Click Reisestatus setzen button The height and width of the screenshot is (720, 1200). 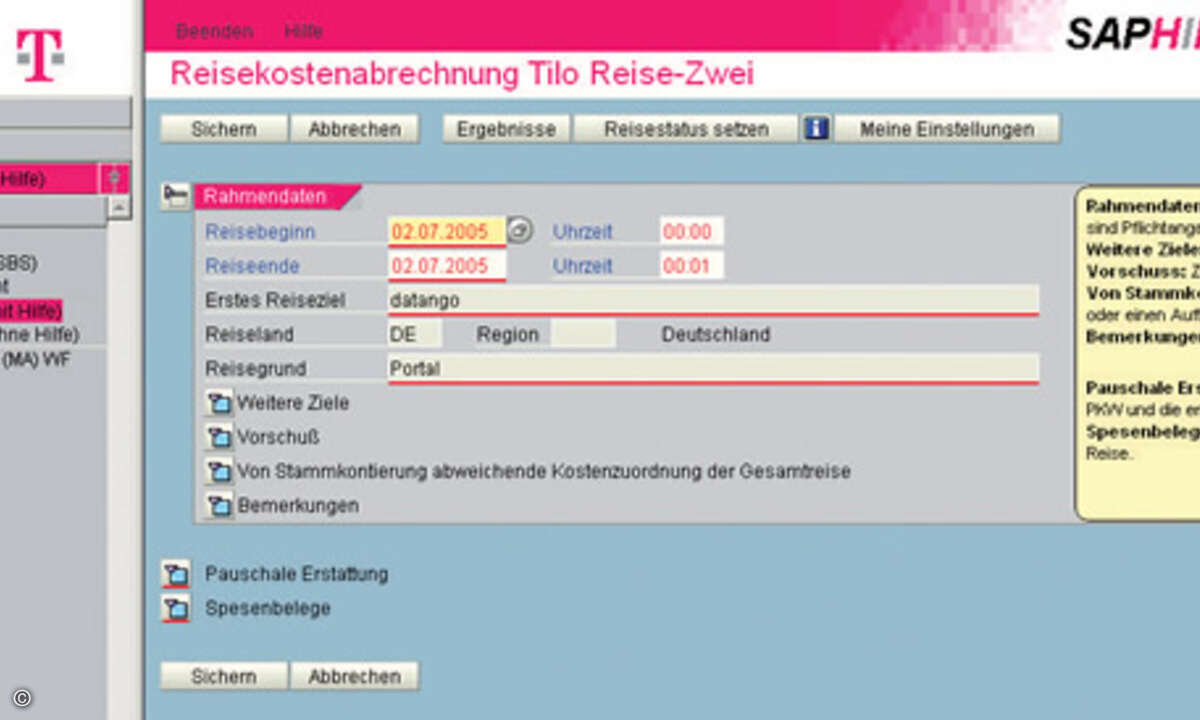(x=686, y=129)
